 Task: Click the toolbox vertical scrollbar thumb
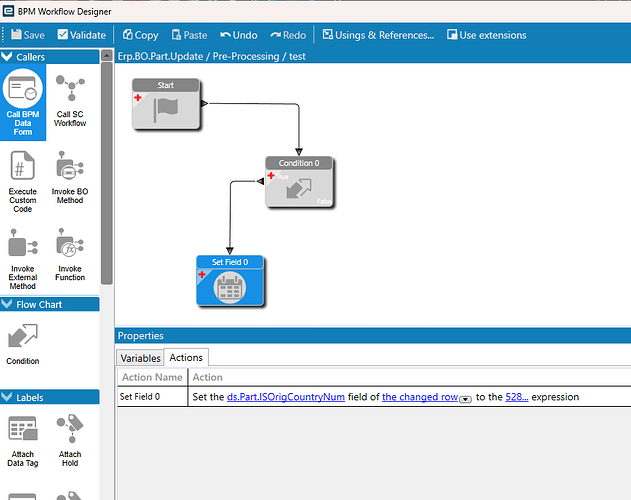pyautogui.click(x=107, y=173)
